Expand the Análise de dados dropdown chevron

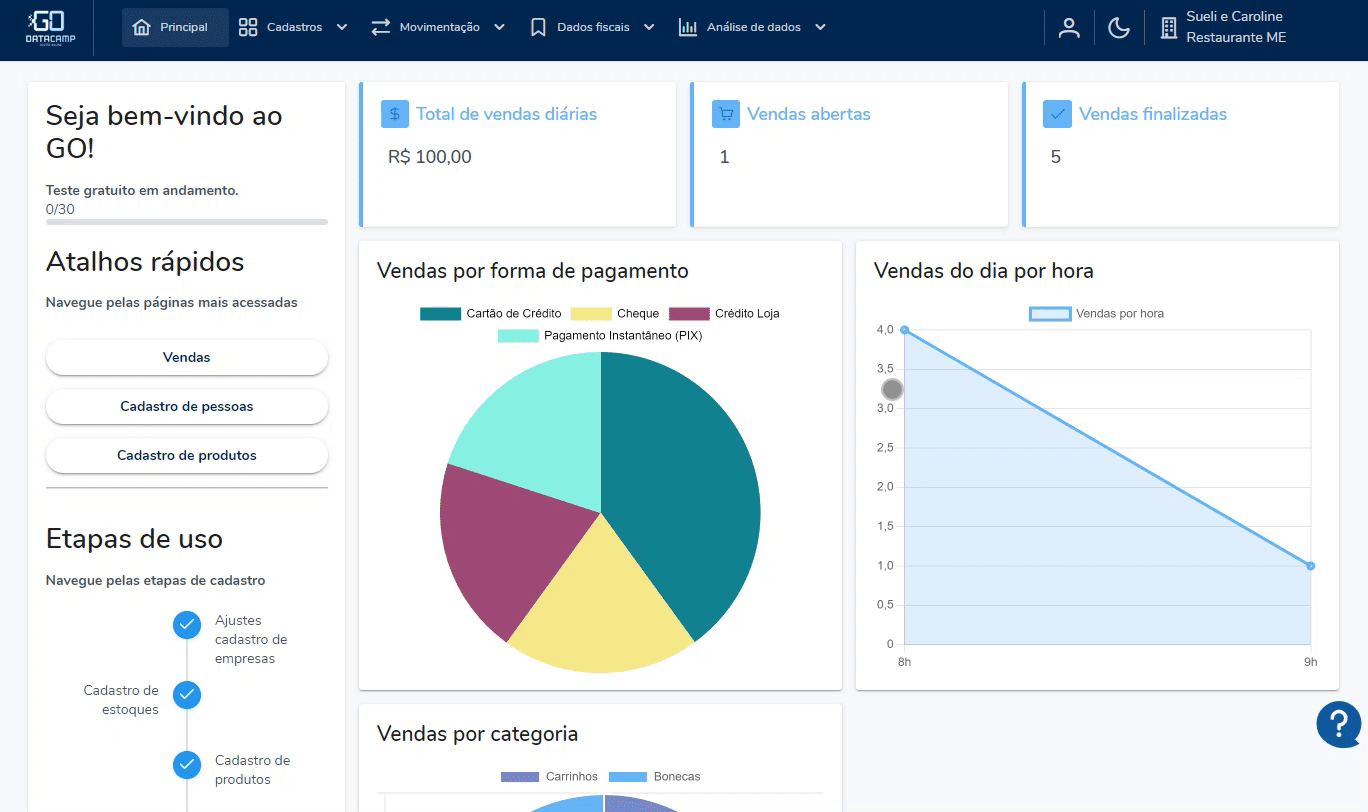pos(820,27)
